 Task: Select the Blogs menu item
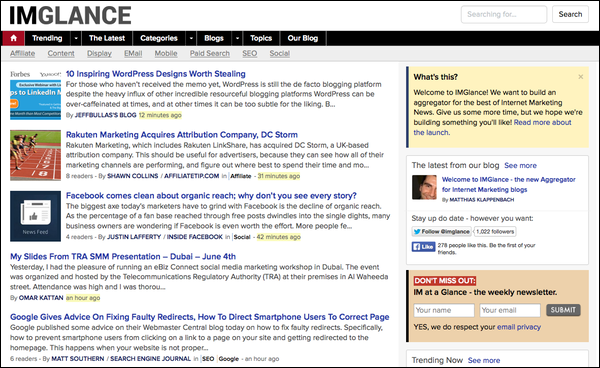tap(214, 38)
